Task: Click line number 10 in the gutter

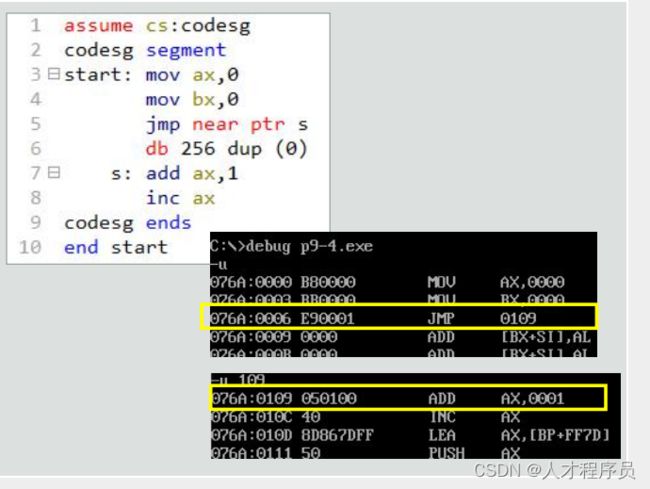Action: (30, 247)
